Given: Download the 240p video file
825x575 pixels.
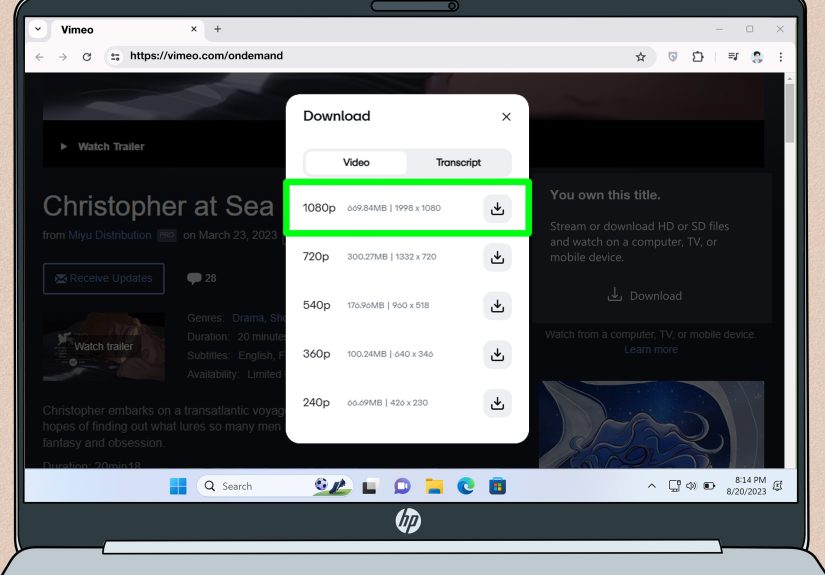Looking at the screenshot, I should [497, 403].
